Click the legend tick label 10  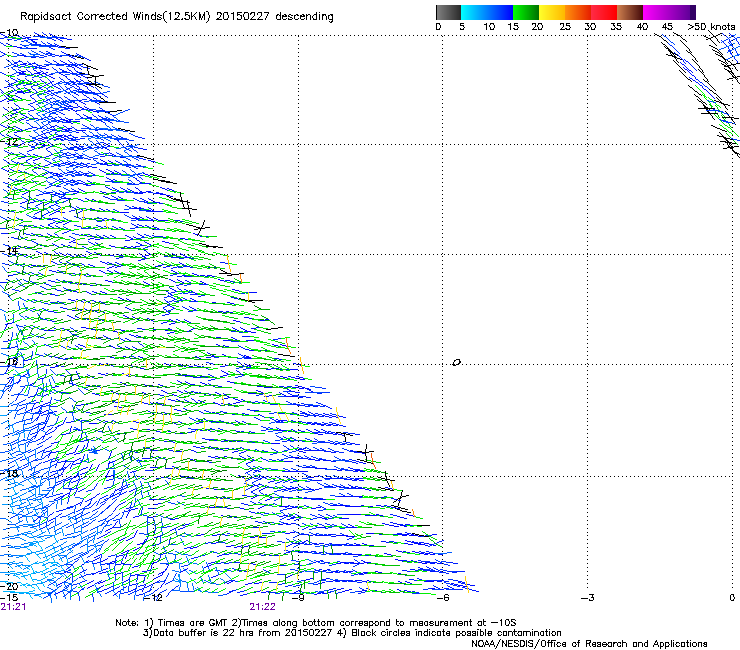click(489, 27)
